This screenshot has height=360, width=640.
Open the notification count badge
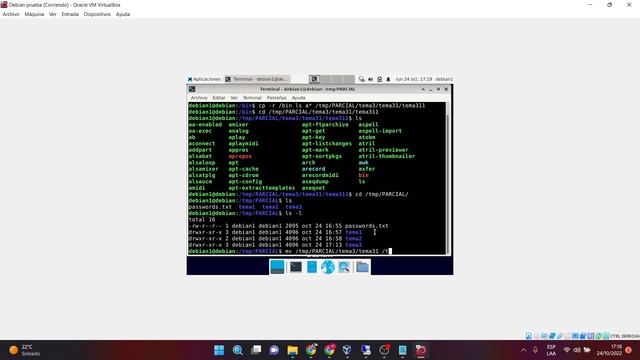click(629, 350)
